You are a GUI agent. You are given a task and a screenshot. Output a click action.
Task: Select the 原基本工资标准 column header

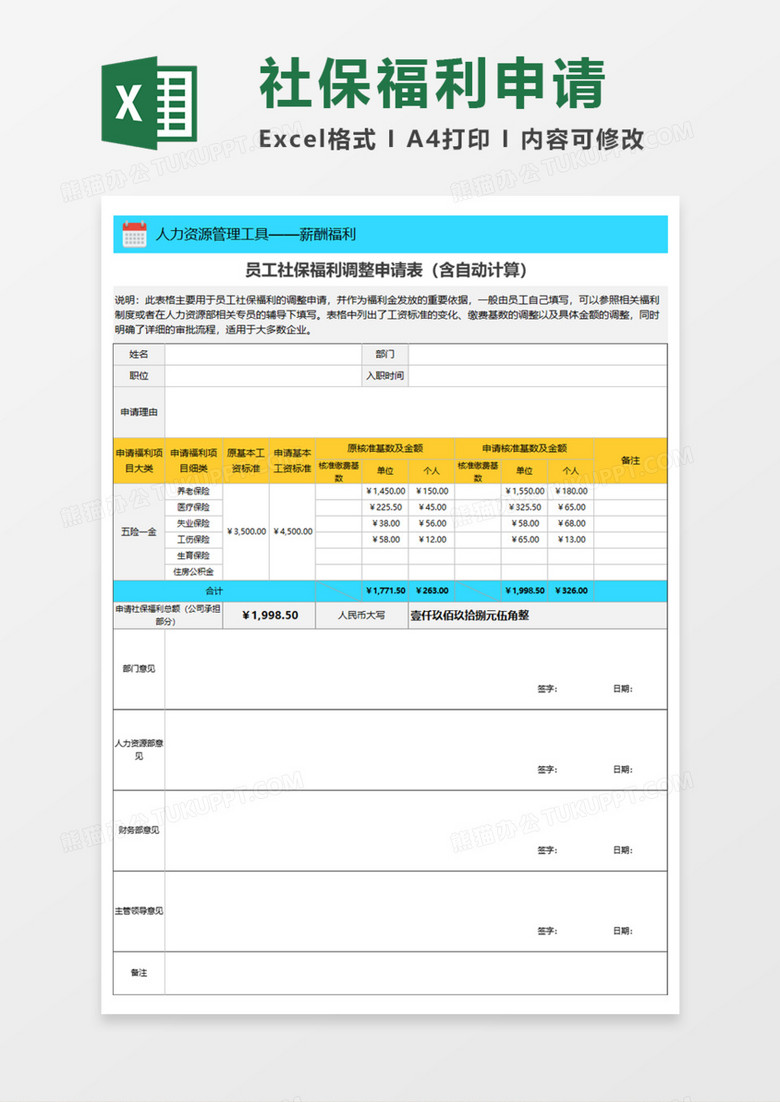pyautogui.click(x=246, y=460)
